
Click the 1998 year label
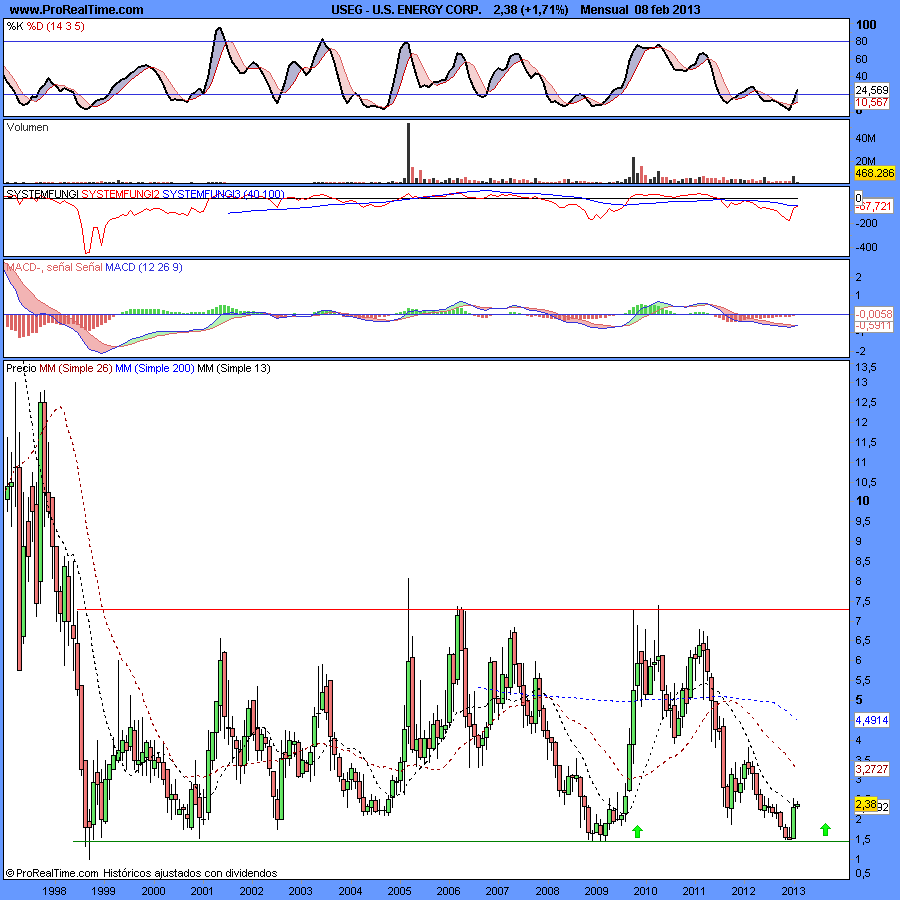pos(54,891)
